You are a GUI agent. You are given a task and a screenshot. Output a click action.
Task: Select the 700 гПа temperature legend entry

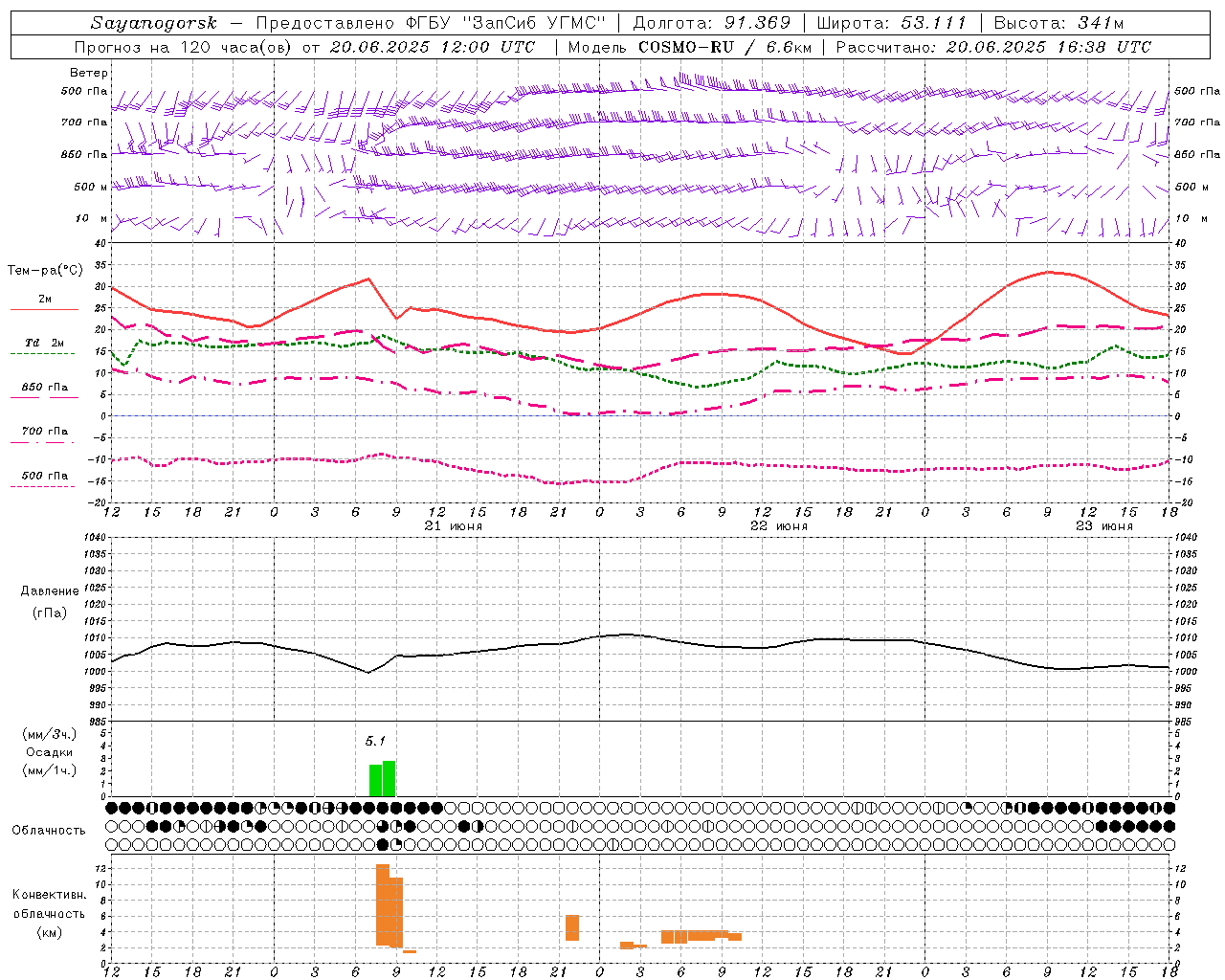pos(44,432)
